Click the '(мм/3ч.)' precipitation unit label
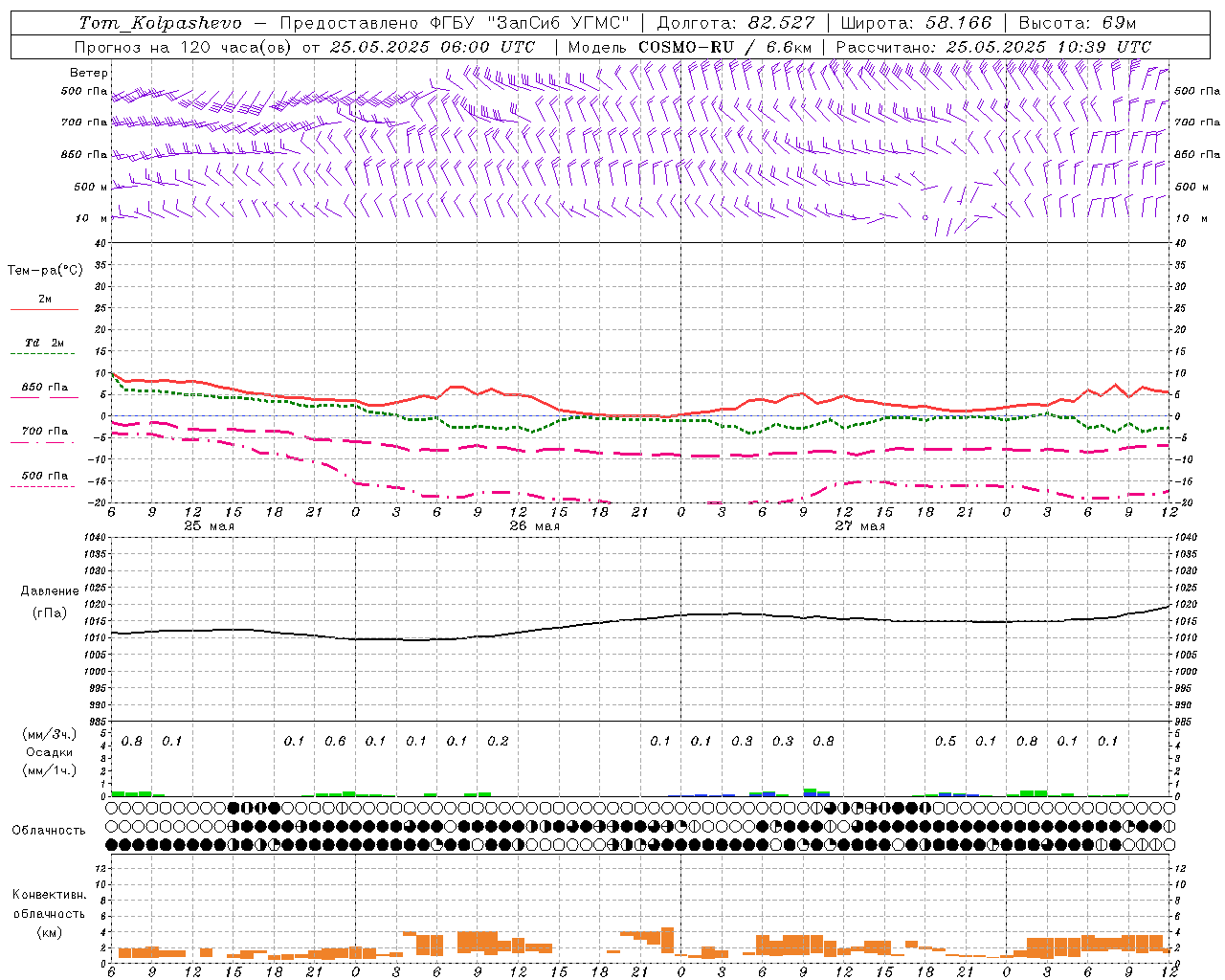 (x=50, y=734)
